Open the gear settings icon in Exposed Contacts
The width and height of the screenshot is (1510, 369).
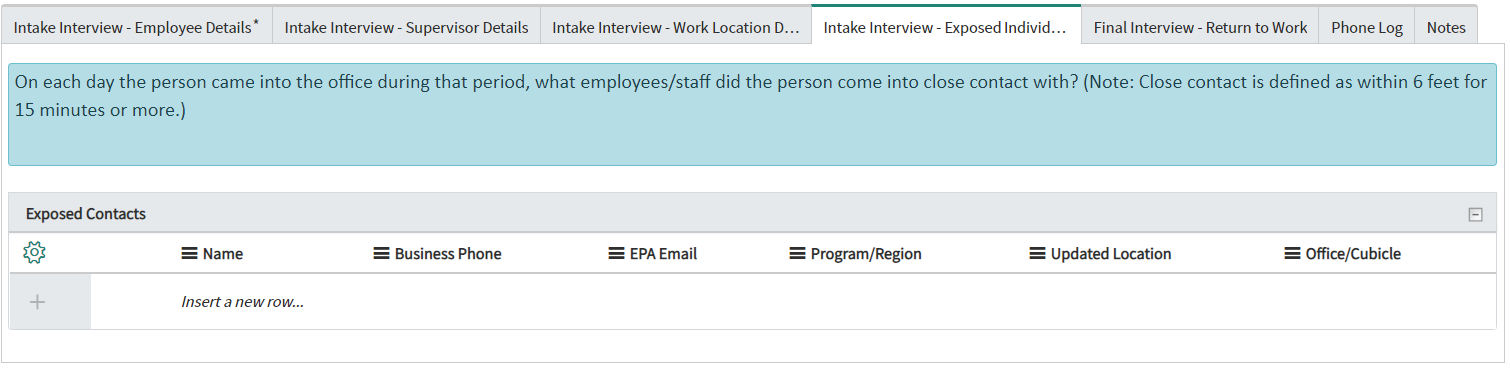coord(34,253)
